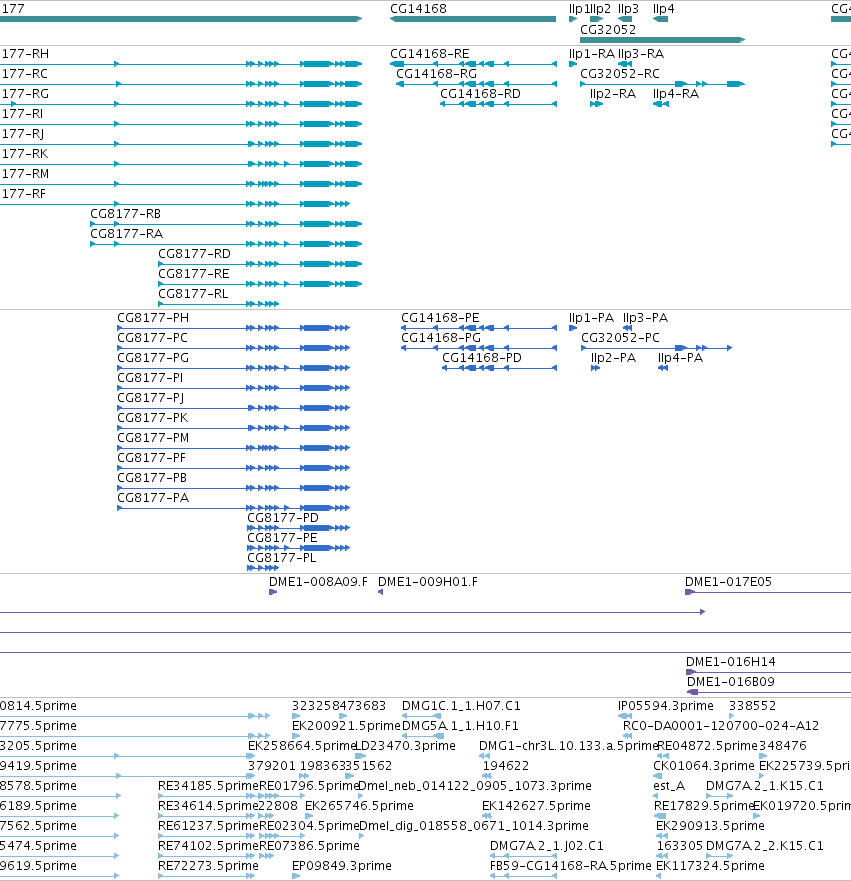Click EST EK258664.5prime
Screen dimensions: 851x881
click(x=302, y=746)
